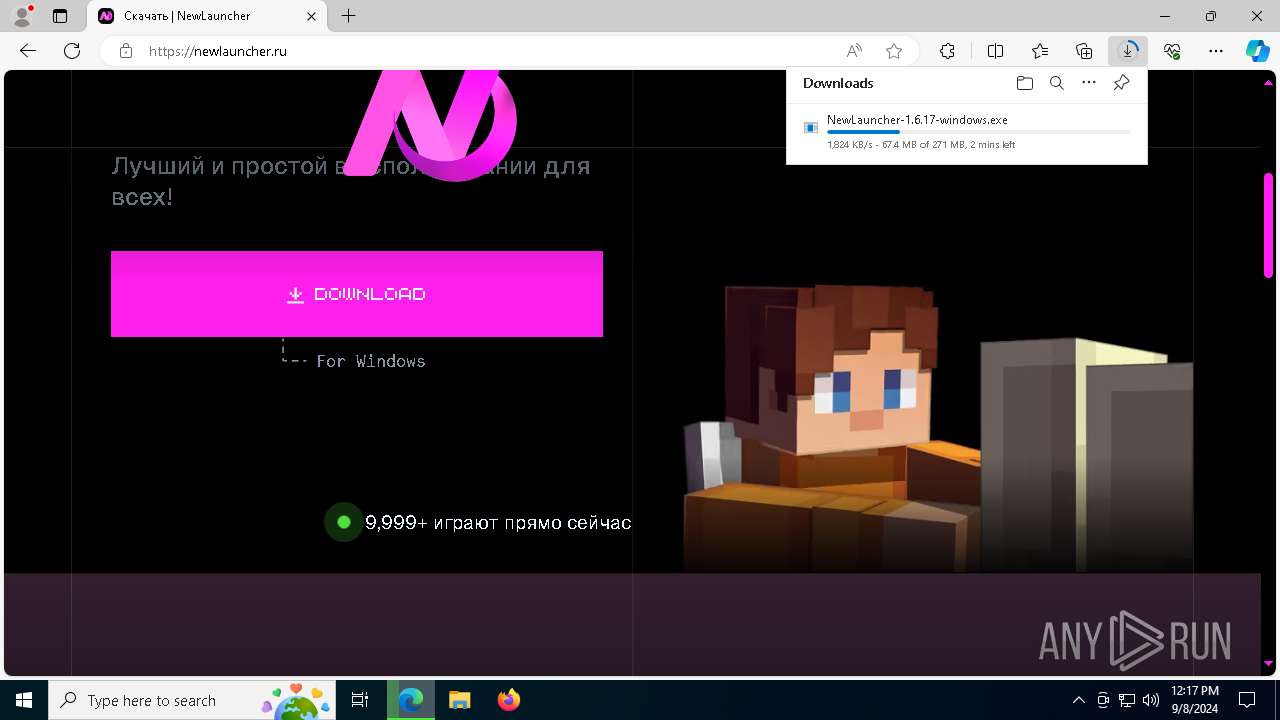The image size is (1280, 720).
Task: Click the volume speaker tray icon
Action: [1151, 700]
